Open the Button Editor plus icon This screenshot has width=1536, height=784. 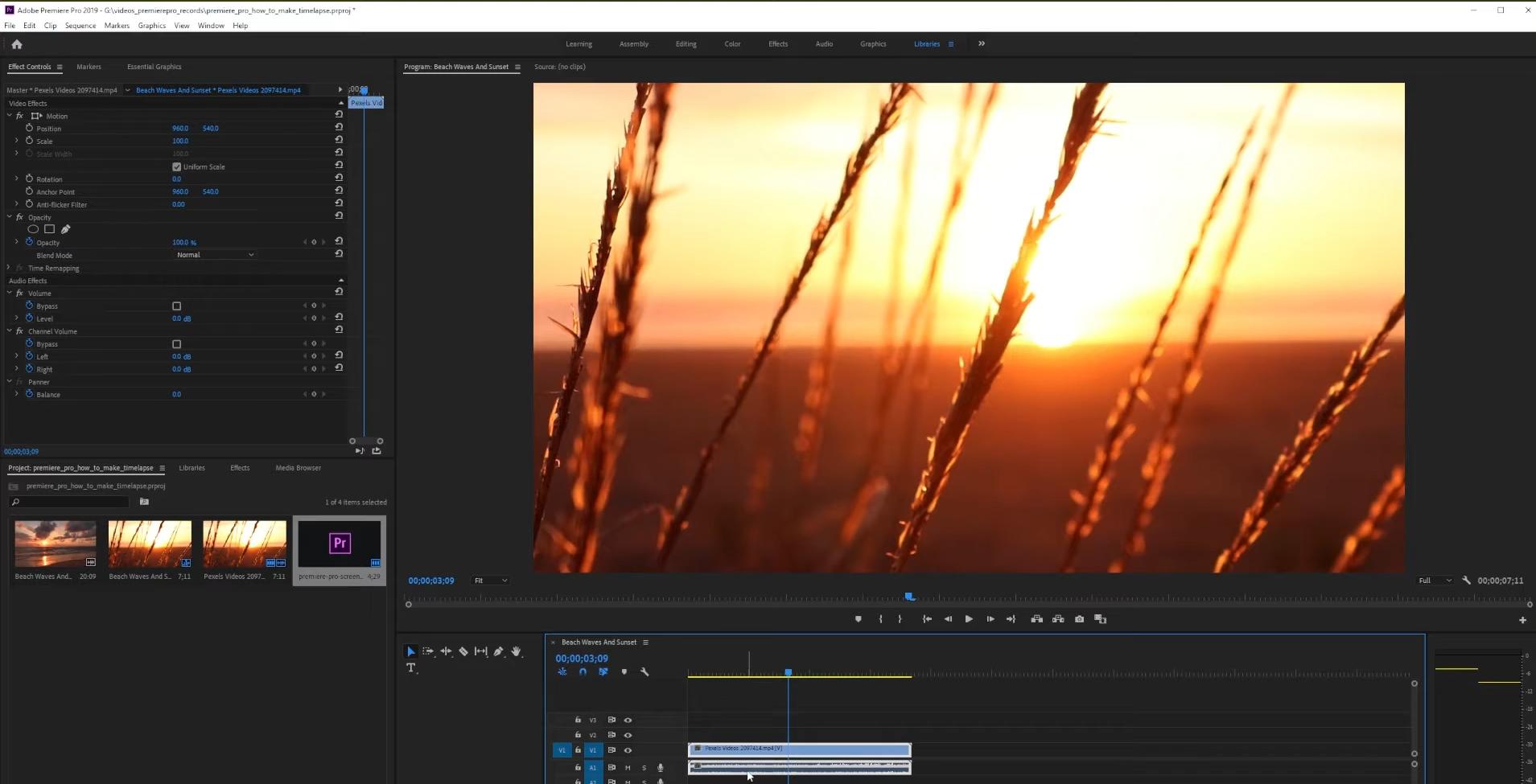pyautogui.click(x=1522, y=620)
